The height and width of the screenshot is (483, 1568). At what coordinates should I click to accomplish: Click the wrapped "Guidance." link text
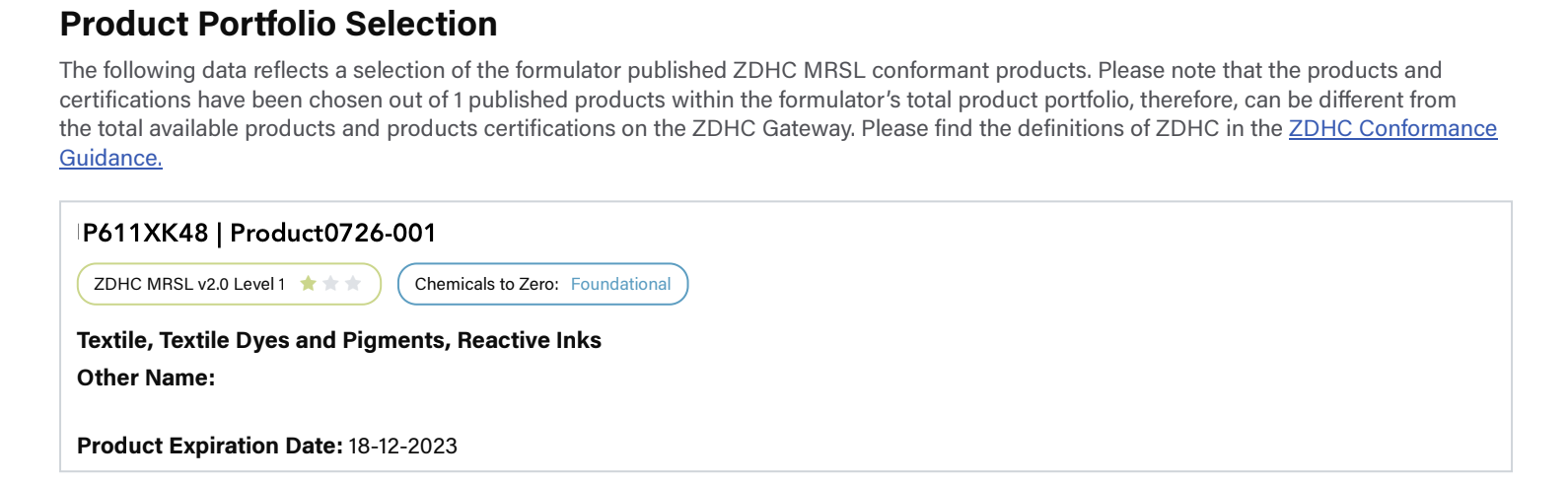110,159
